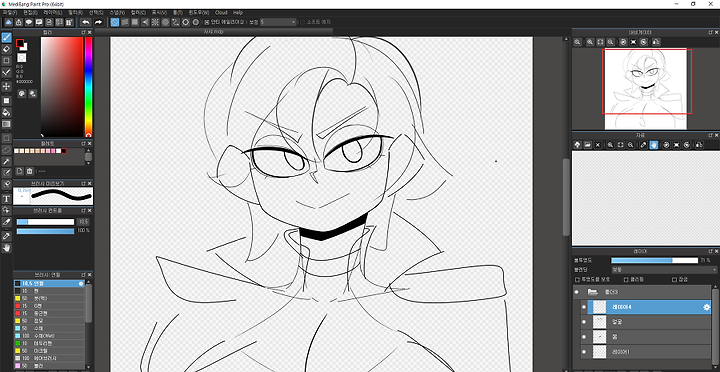Click the new-page icon under the palette
This screenshot has width=720, height=372.
pos(20,171)
